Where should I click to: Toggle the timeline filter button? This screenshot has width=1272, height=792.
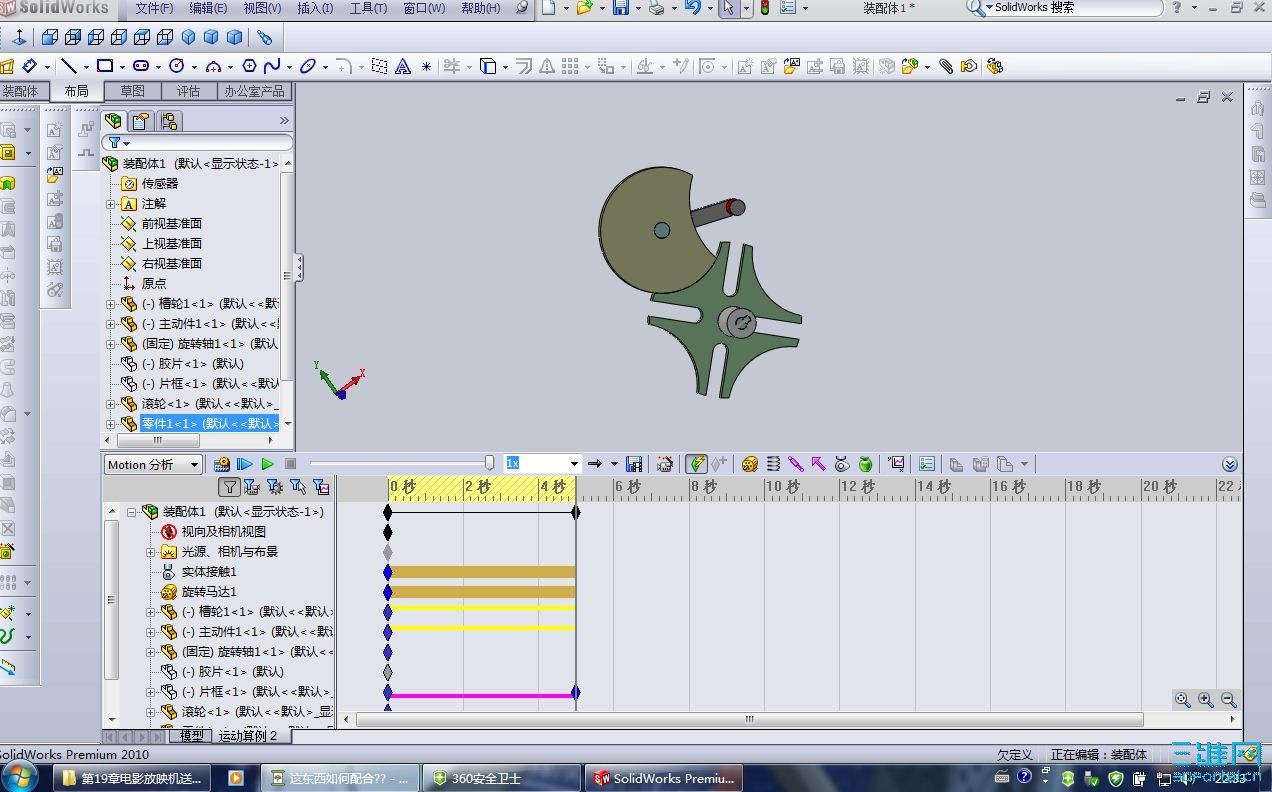pyautogui.click(x=230, y=487)
